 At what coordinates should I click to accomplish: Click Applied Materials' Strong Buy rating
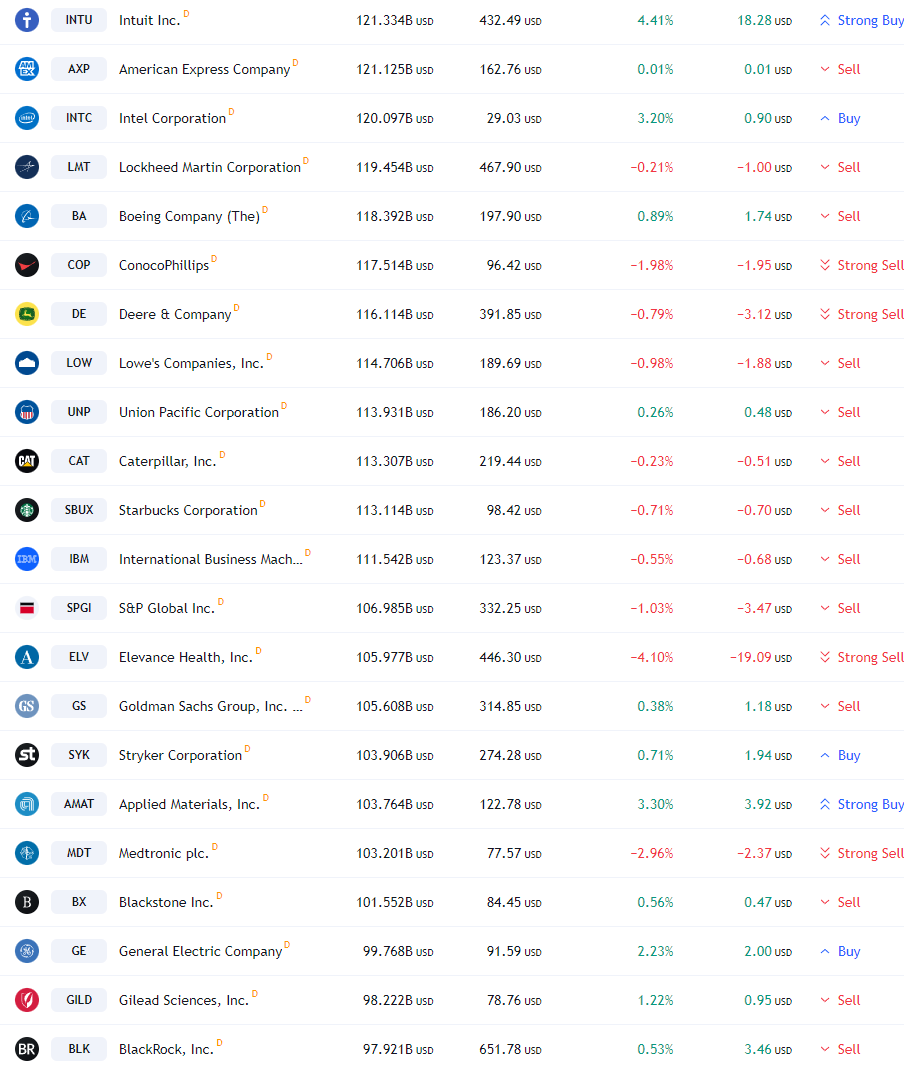click(x=862, y=804)
